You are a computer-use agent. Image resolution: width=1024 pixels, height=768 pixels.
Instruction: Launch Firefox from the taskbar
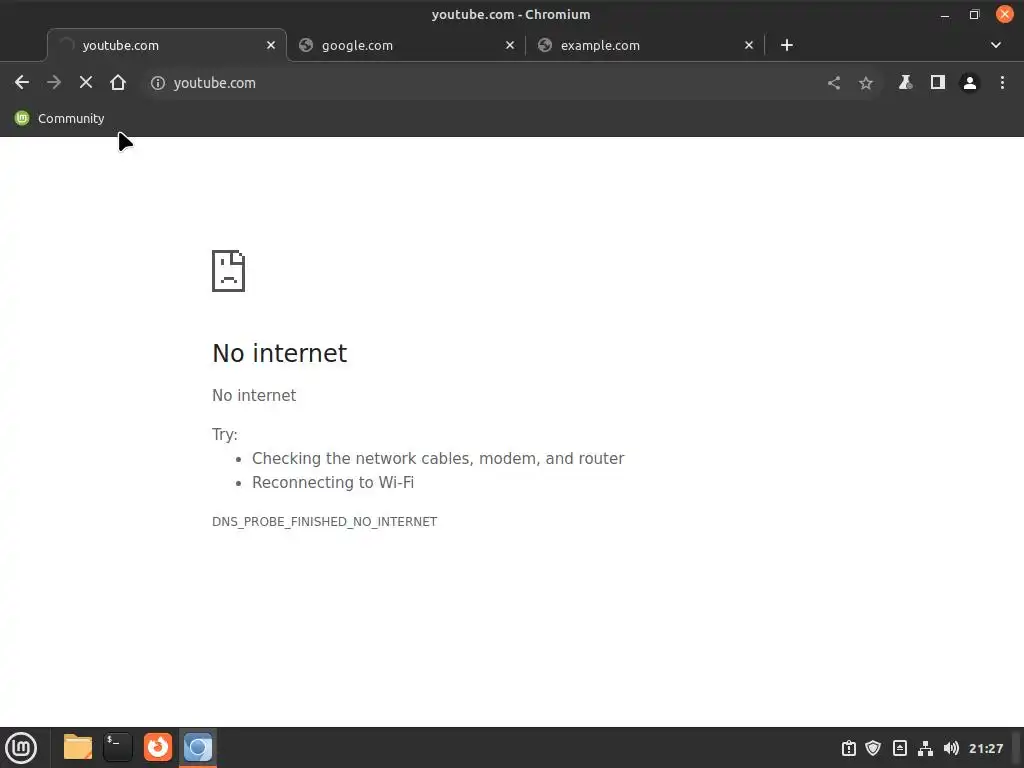pyautogui.click(x=158, y=747)
